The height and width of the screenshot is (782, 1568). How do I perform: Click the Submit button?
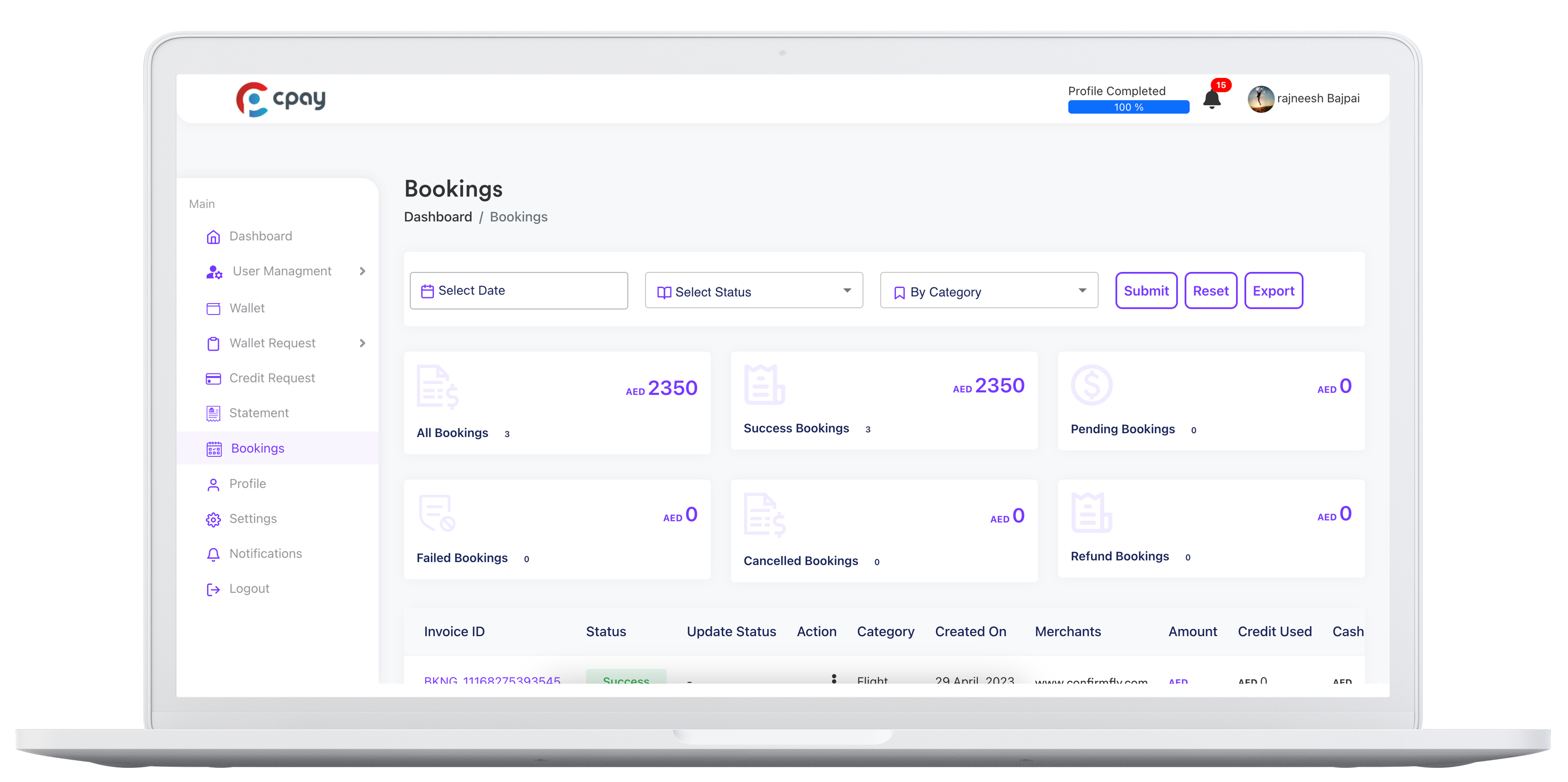[x=1146, y=291]
